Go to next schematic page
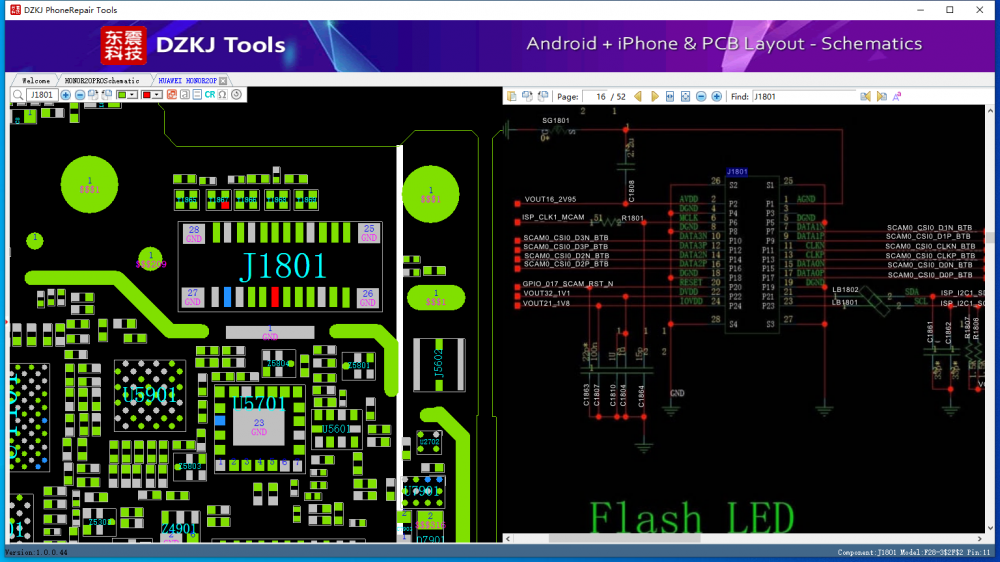This screenshot has height=562, width=1000. coord(655,97)
